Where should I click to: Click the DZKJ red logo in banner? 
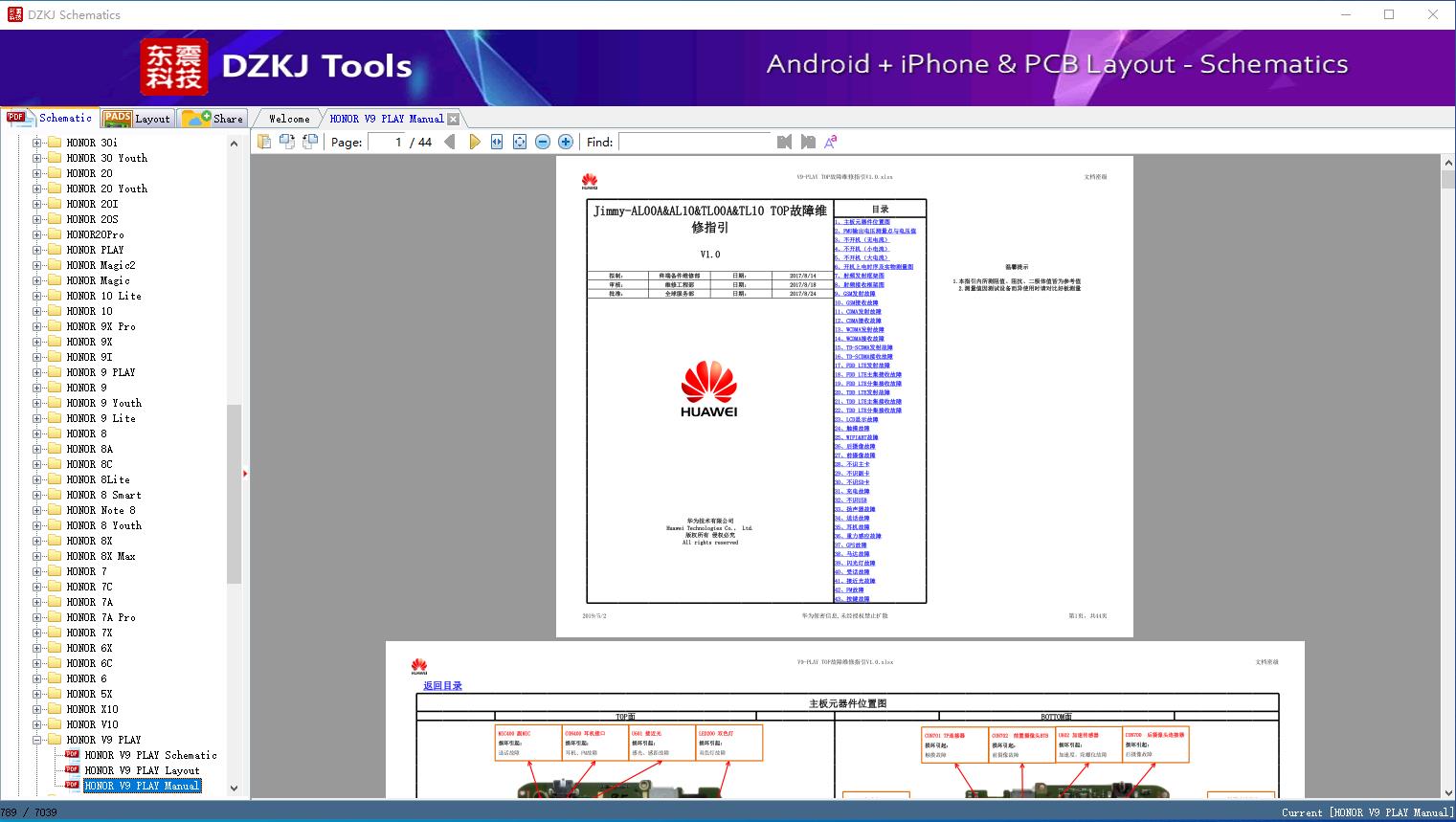pyautogui.click(x=174, y=67)
